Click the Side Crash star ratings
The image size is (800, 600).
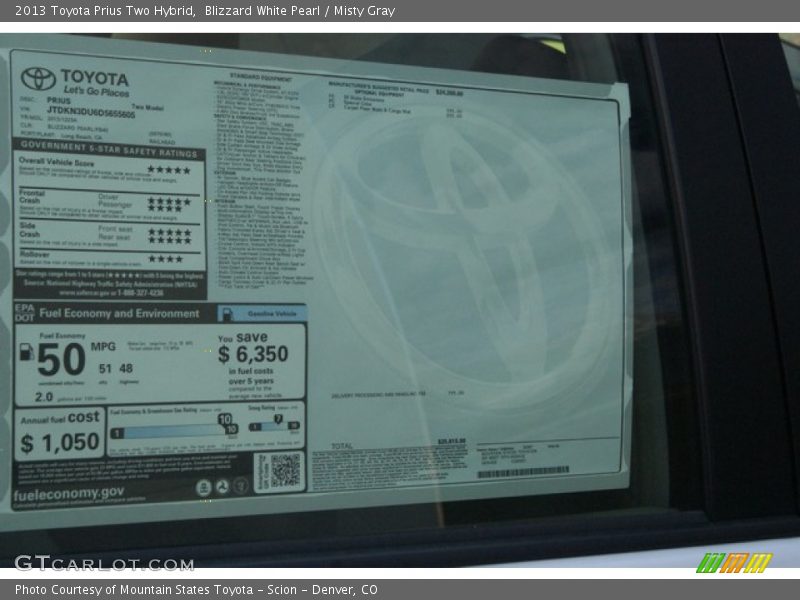(x=168, y=234)
